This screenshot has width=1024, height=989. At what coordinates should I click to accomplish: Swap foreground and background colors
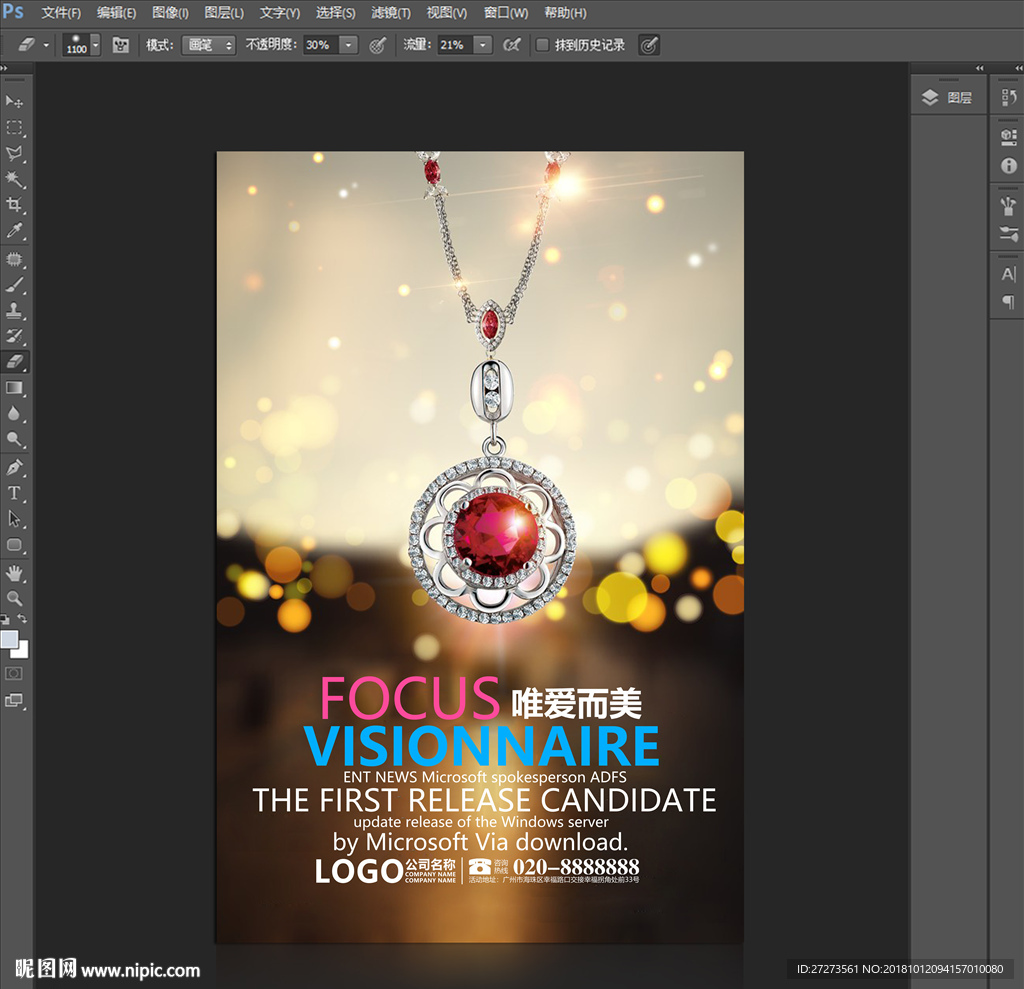pos(23,620)
